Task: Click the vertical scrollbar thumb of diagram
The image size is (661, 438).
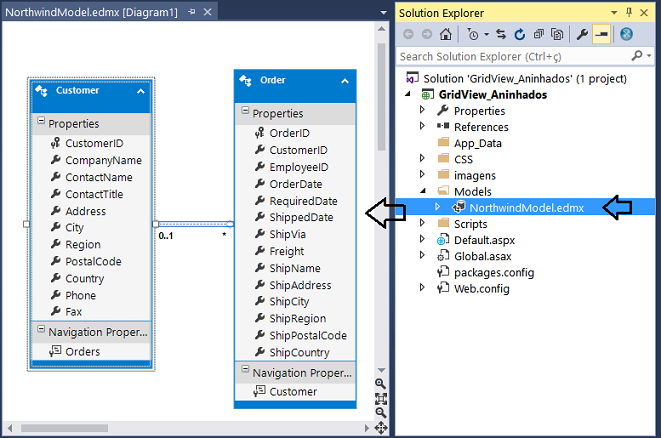Action: click(382, 97)
